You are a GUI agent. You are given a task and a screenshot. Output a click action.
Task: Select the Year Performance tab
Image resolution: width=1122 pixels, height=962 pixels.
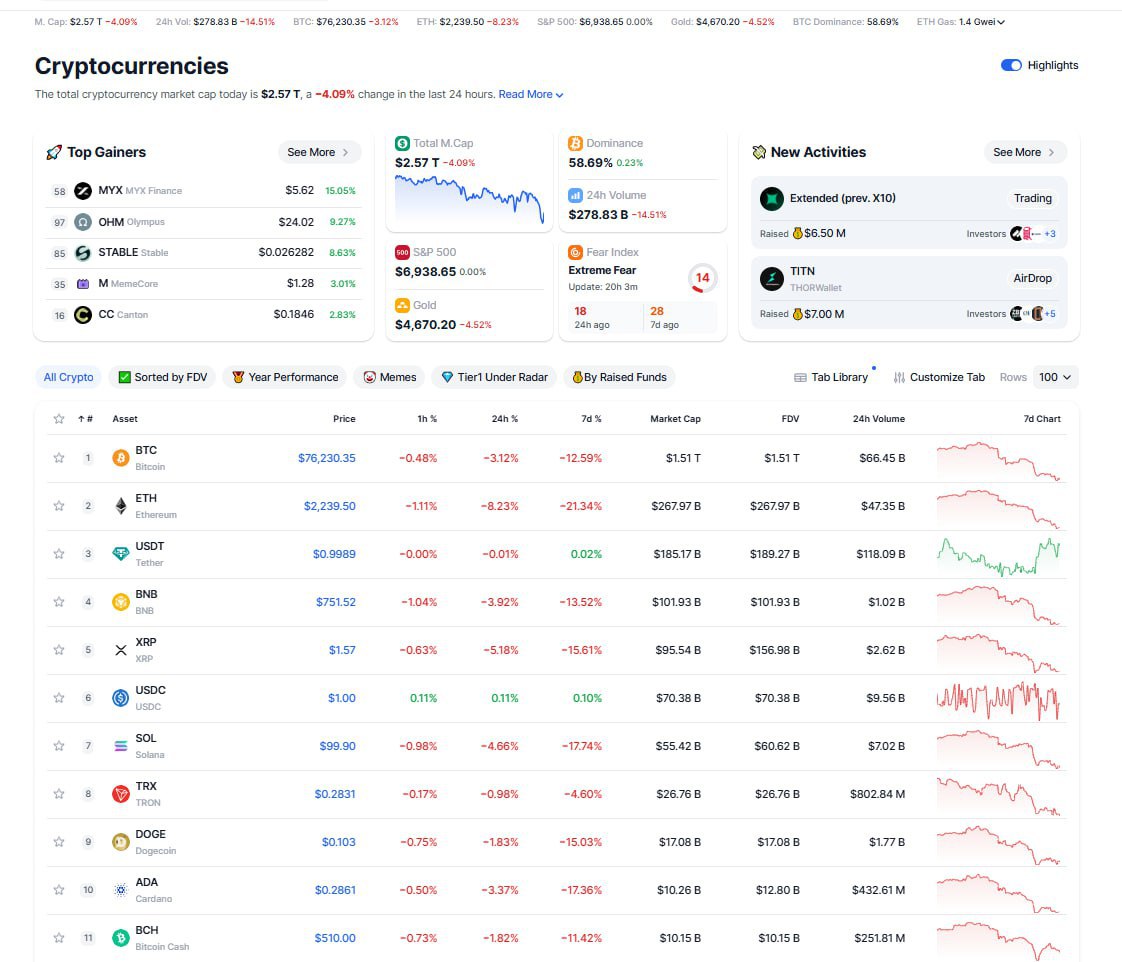click(x=284, y=377)
